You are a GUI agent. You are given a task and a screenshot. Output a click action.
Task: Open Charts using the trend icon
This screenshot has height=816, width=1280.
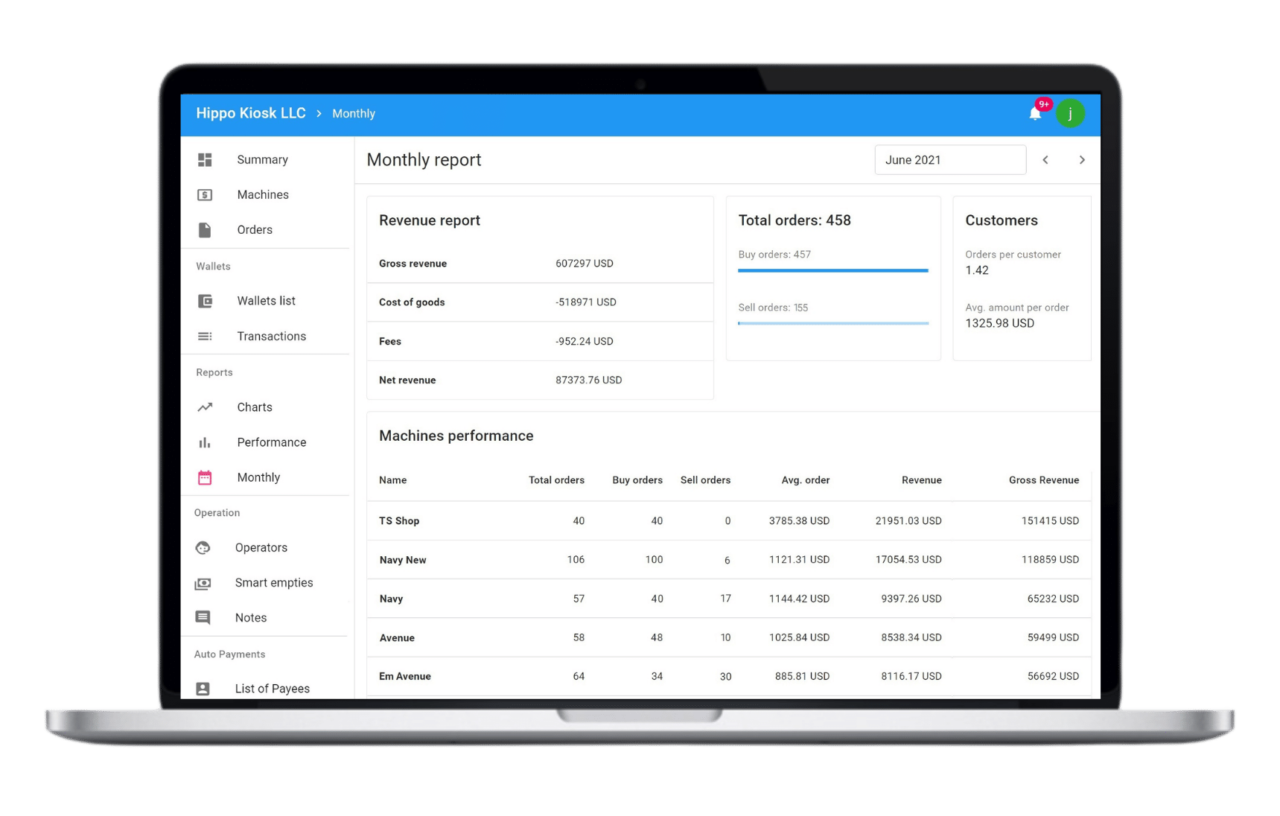(205, 407)
